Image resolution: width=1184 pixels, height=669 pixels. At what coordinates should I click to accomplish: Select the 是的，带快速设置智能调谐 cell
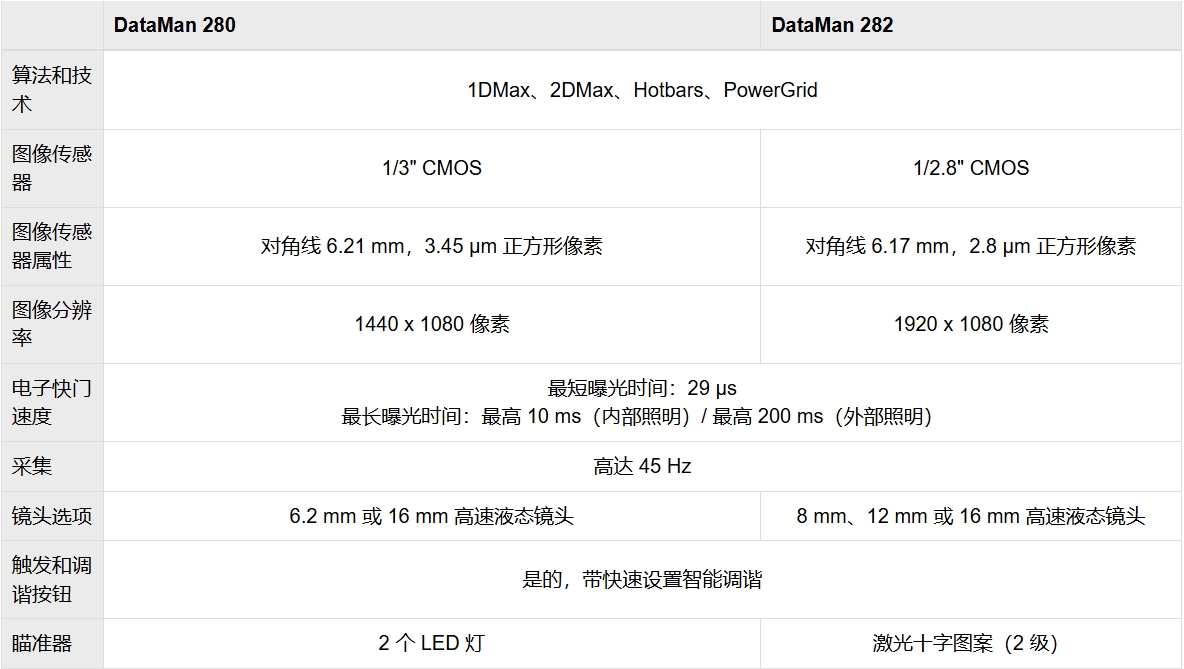[x=642, y=580]
